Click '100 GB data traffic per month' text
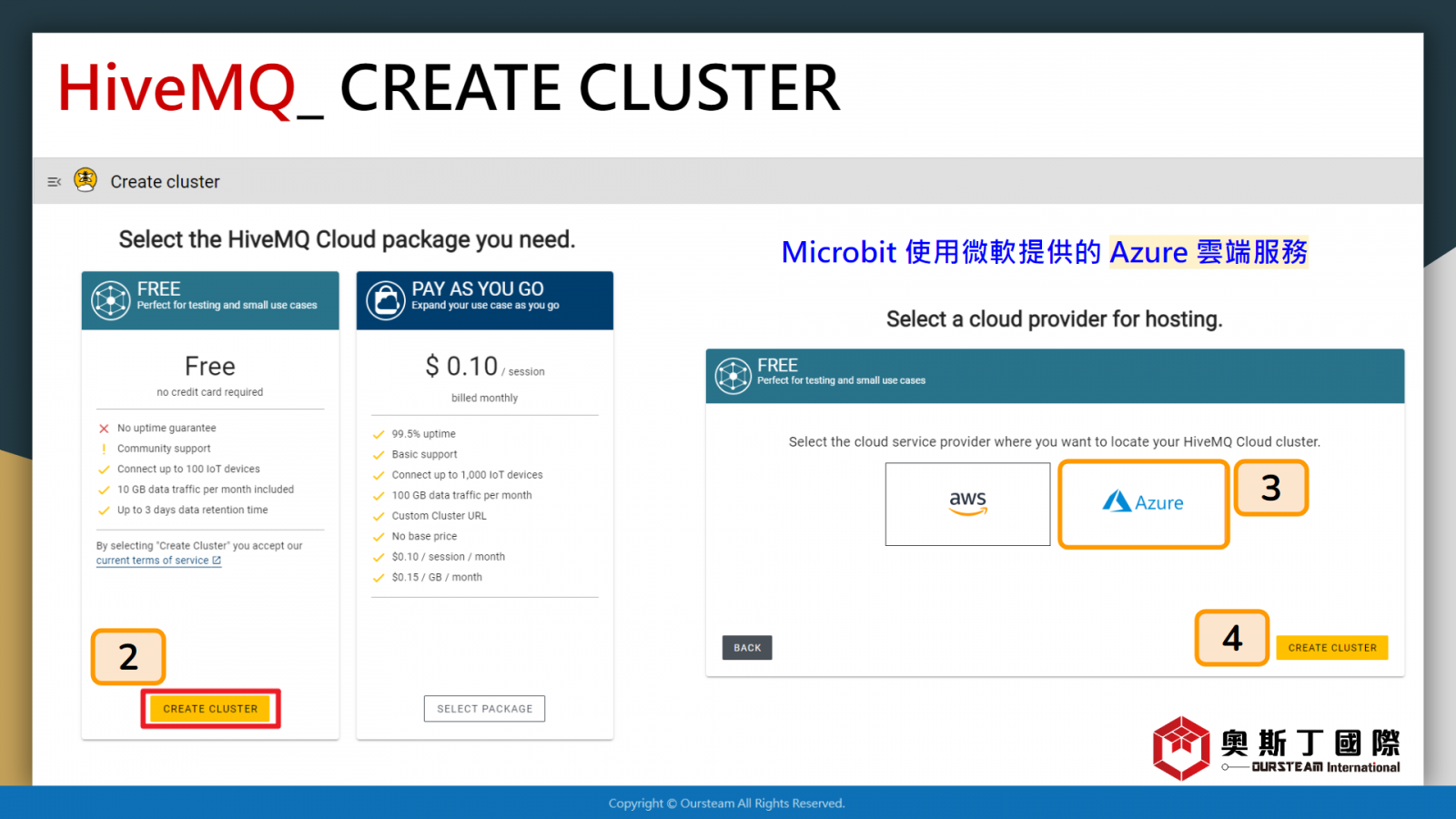 [462, 495]
